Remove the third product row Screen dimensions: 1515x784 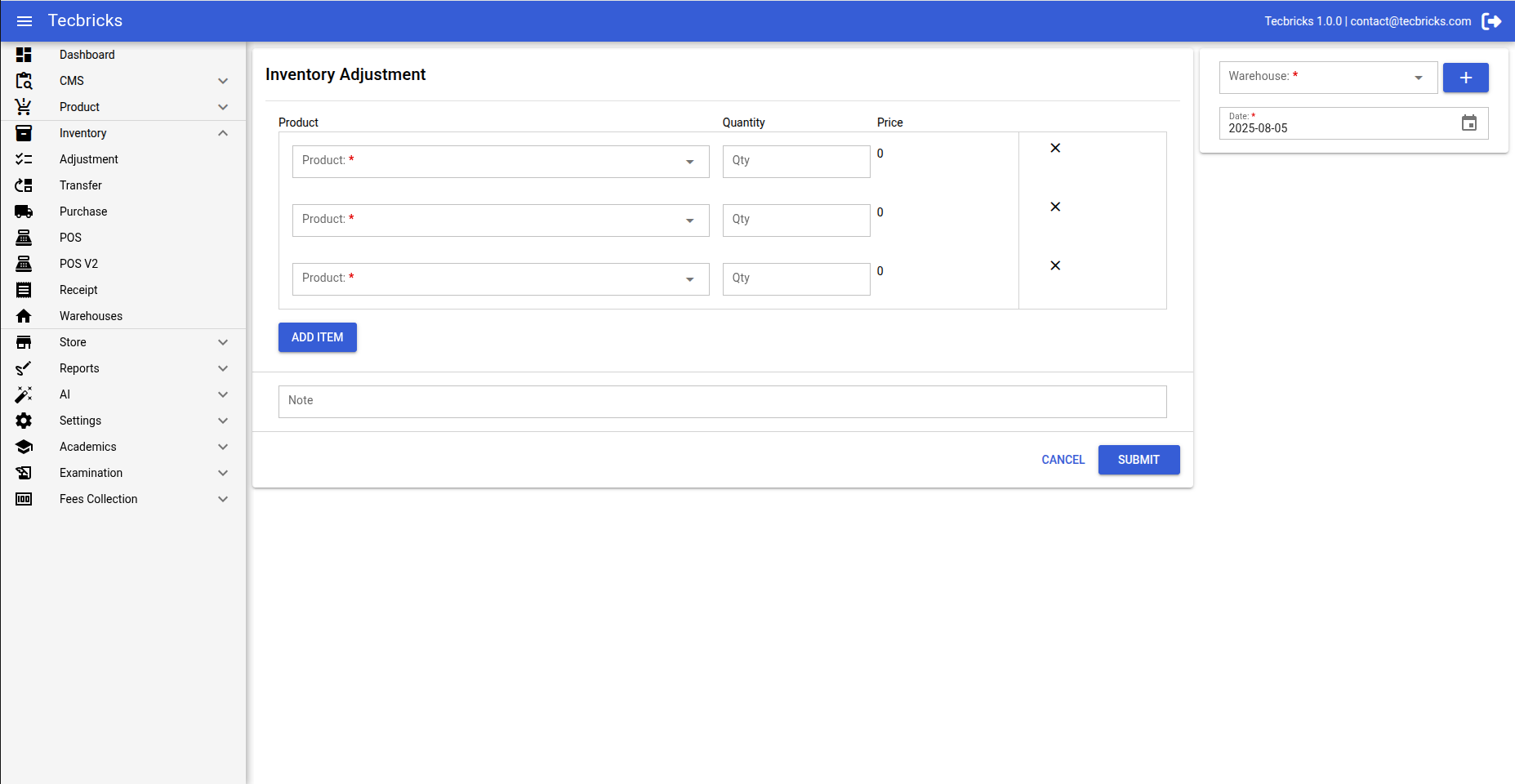[1055, 265]
